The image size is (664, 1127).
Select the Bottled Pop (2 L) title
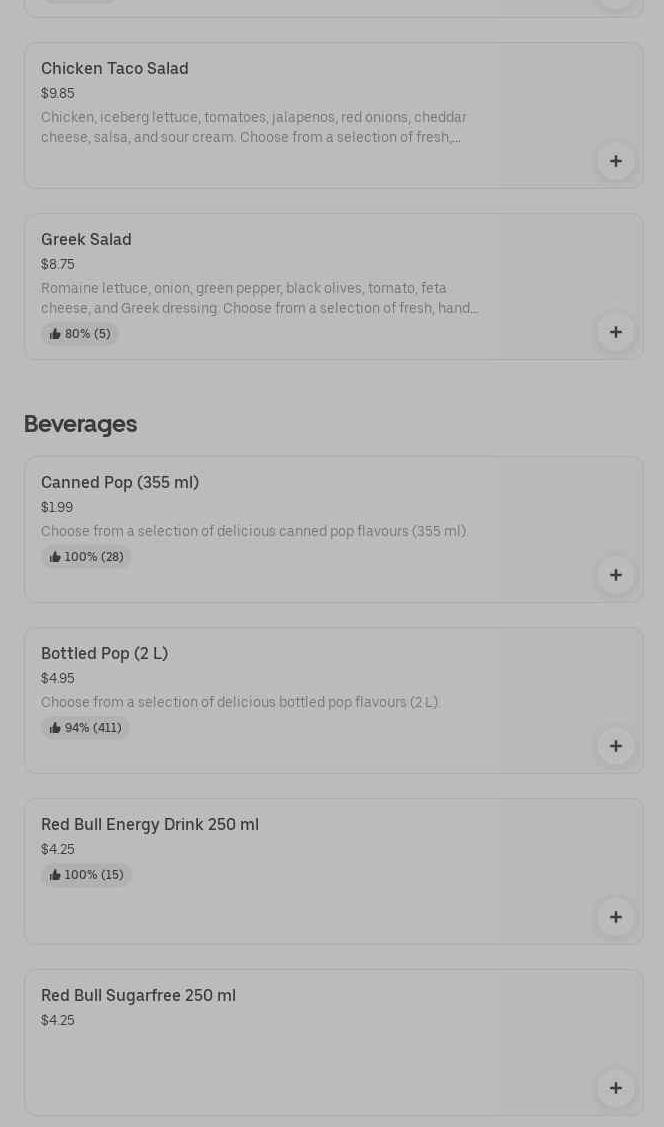click(104, 654)
